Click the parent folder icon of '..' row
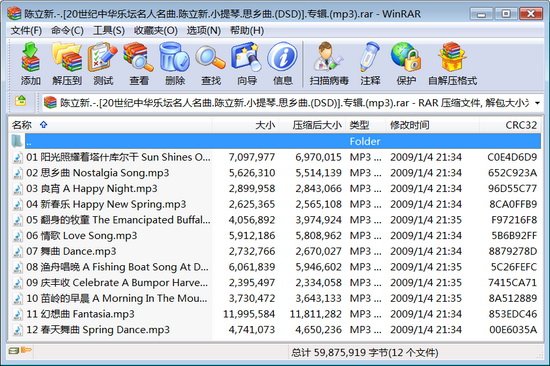 pyautogui.click(x=17, y=141)
